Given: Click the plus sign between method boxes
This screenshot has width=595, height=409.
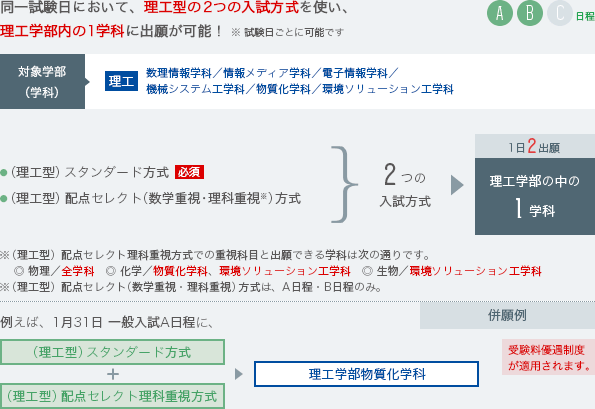Looking at the screenshot, I should coord(113,374).
